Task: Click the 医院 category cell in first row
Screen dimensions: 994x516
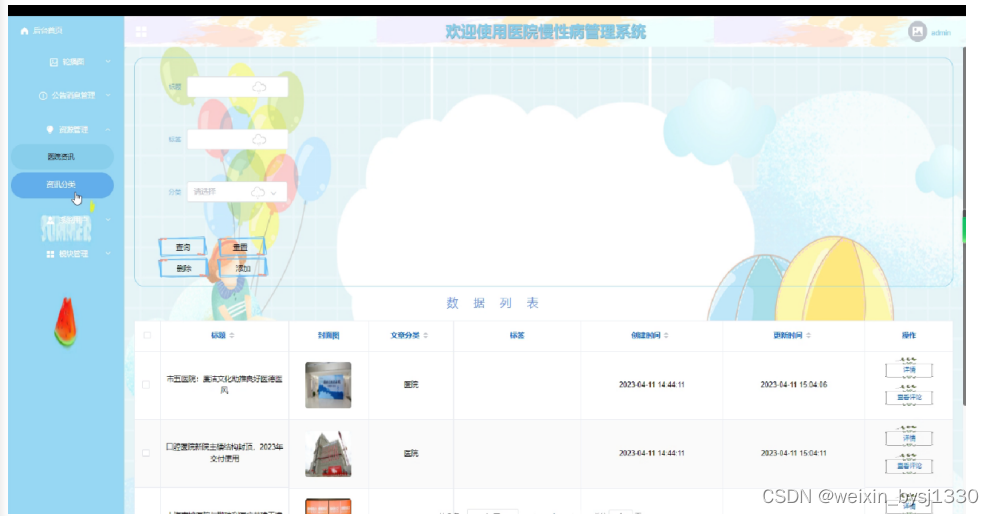Action: tap(411, 385)
